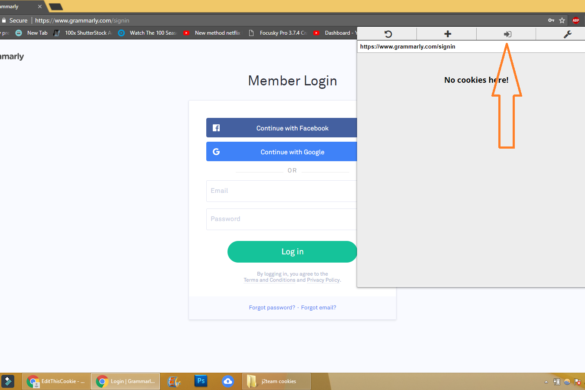
Task: Open Photoshop from the taskbar
Action: point(201,381)
